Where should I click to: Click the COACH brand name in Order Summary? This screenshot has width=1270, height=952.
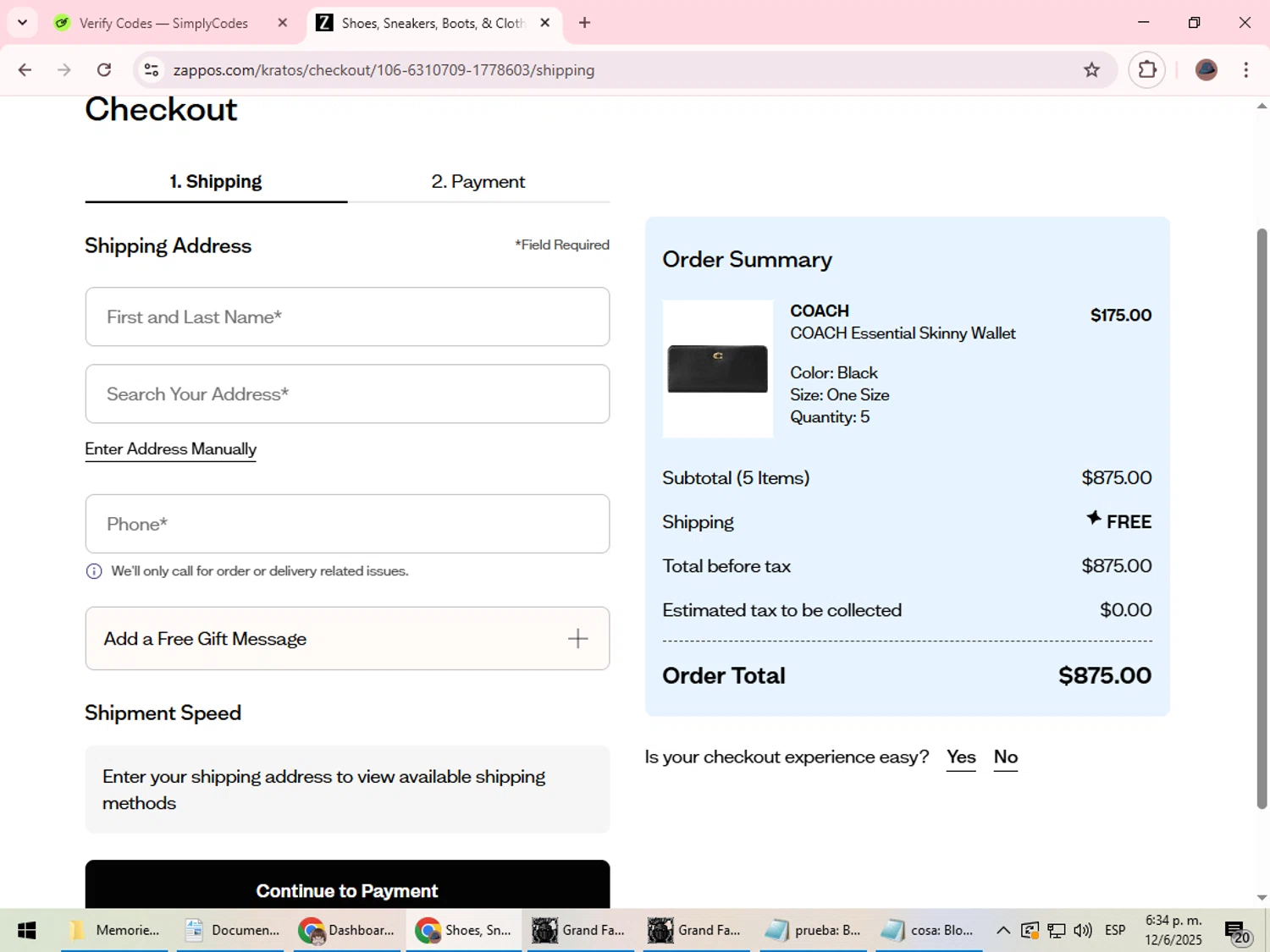tap(820, 311)
